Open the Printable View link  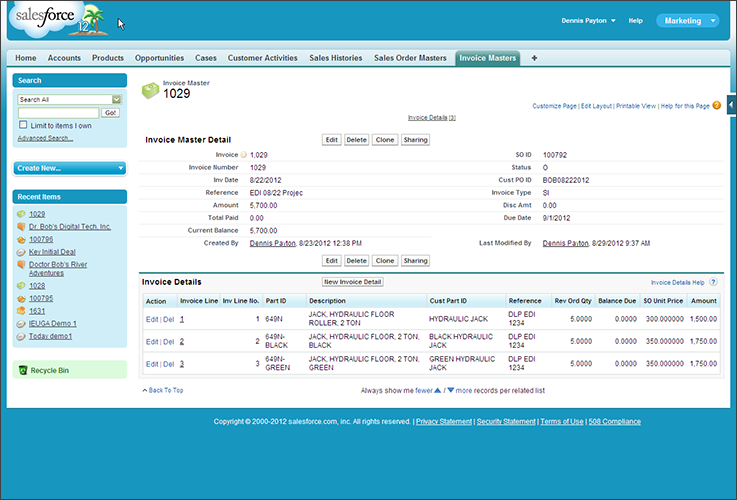(x=636, y=106)
